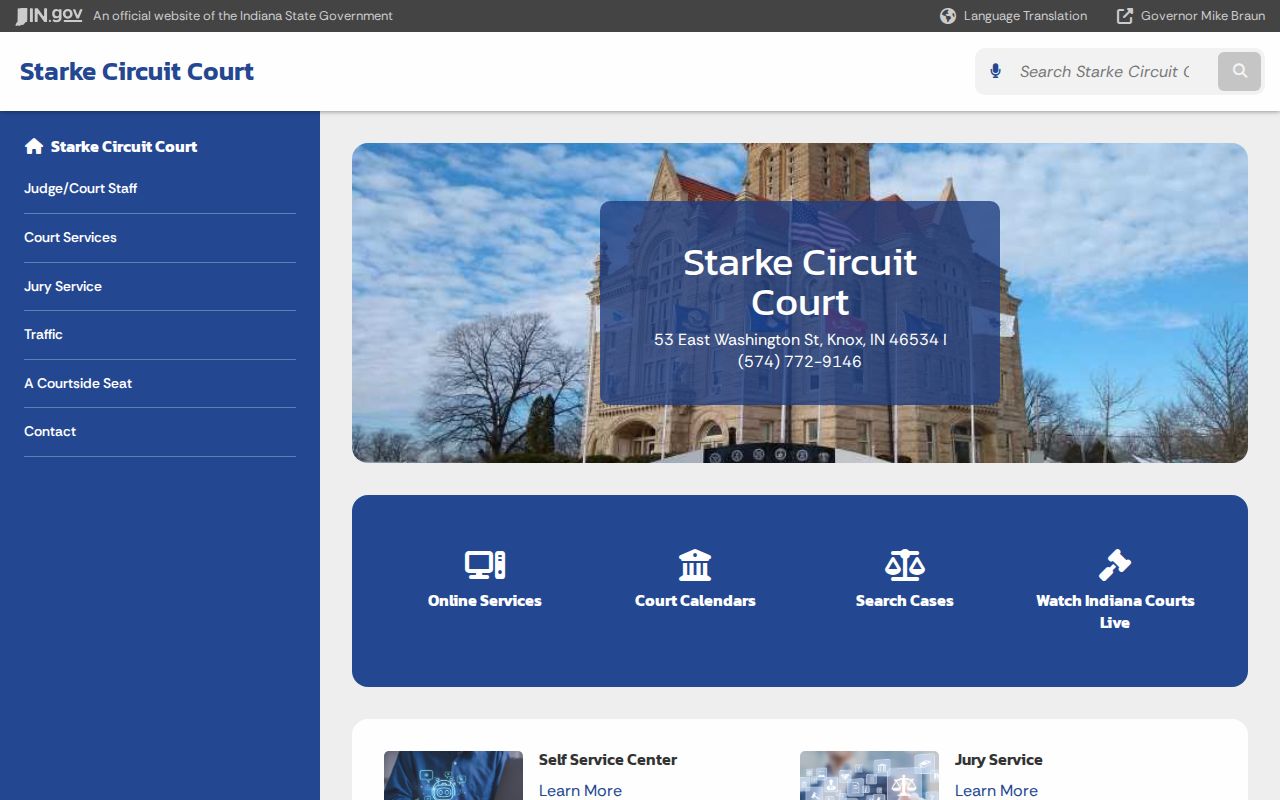The width and height of the screenshot is (1280, 800).
Task: Click the home icon in sidebar
Action: 34,146
